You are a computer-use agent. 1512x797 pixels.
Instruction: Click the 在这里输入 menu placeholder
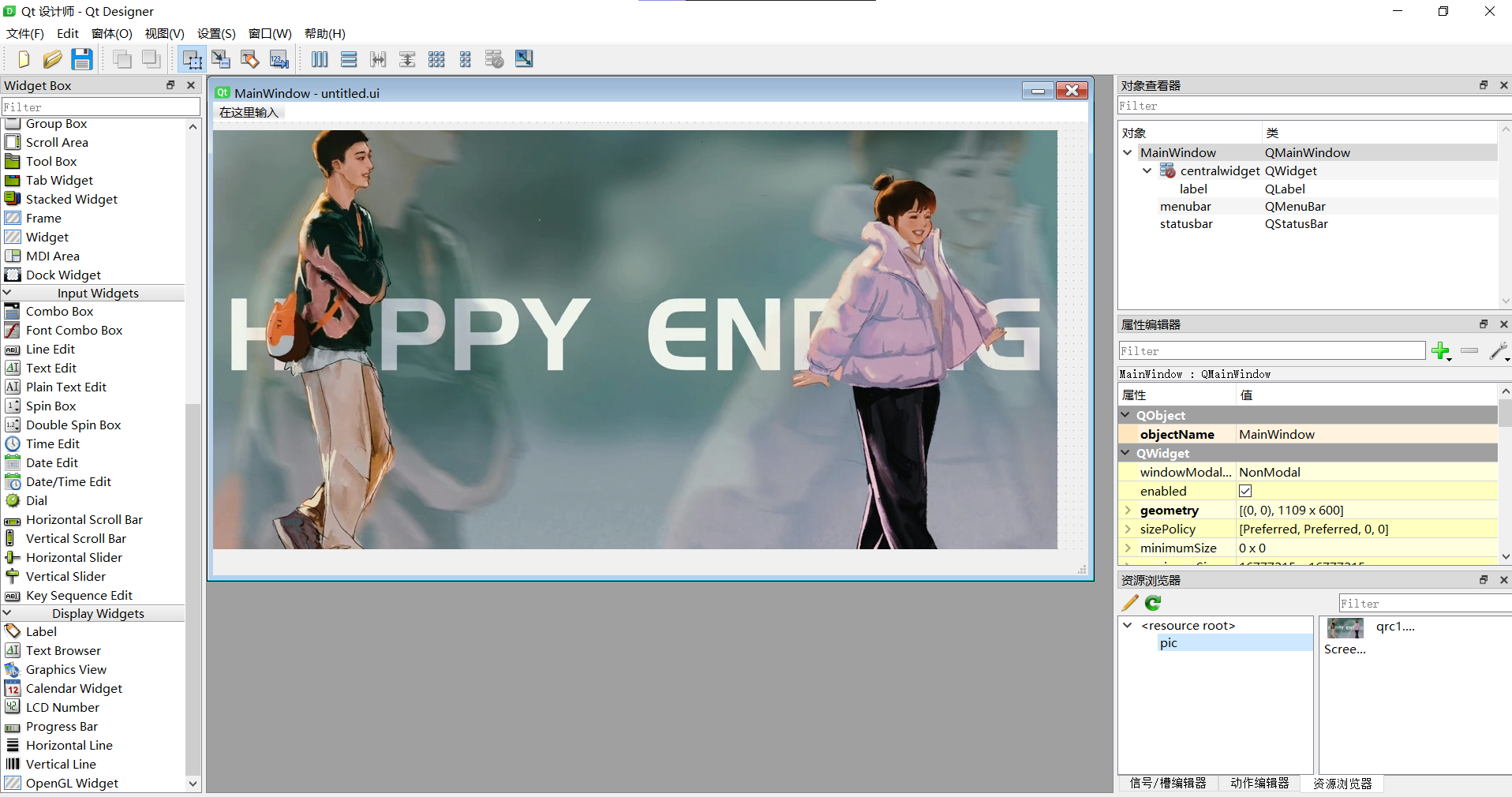(249, 113)
